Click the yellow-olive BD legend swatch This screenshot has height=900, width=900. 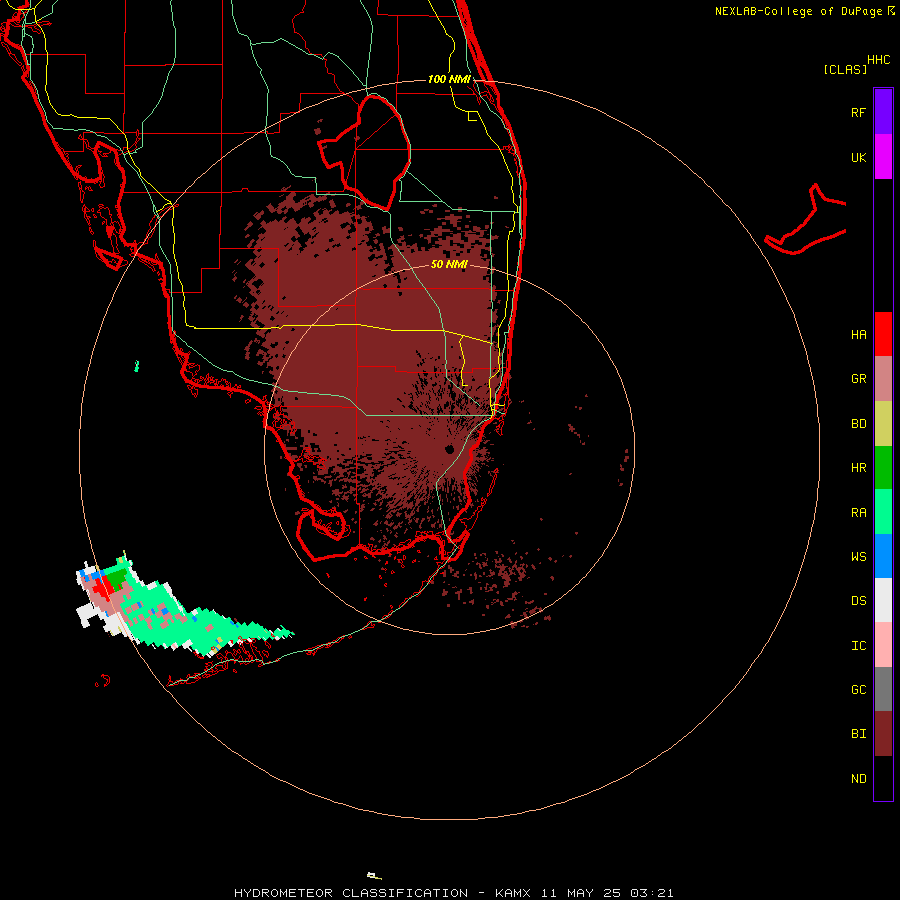883,423
